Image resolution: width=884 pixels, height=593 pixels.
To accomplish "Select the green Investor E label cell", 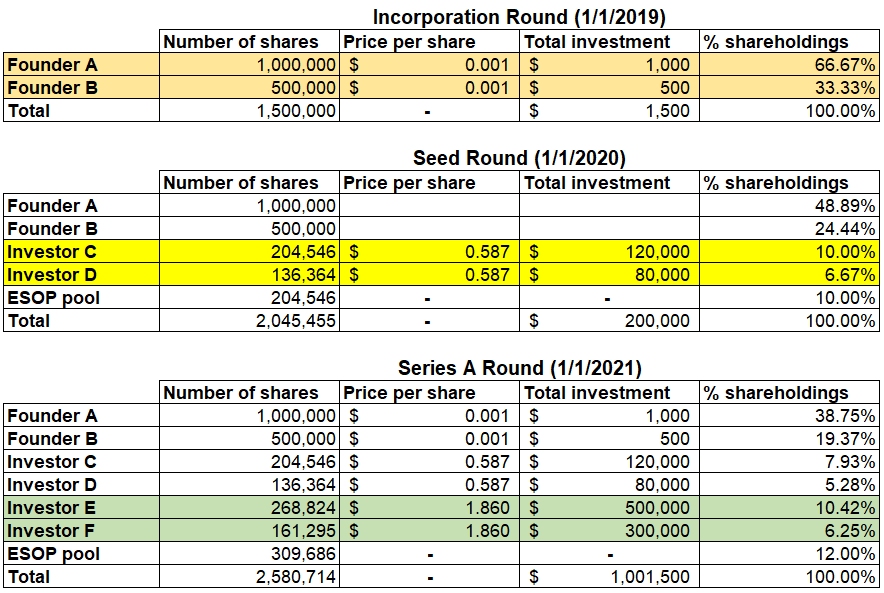I will [x=81, y=508].
